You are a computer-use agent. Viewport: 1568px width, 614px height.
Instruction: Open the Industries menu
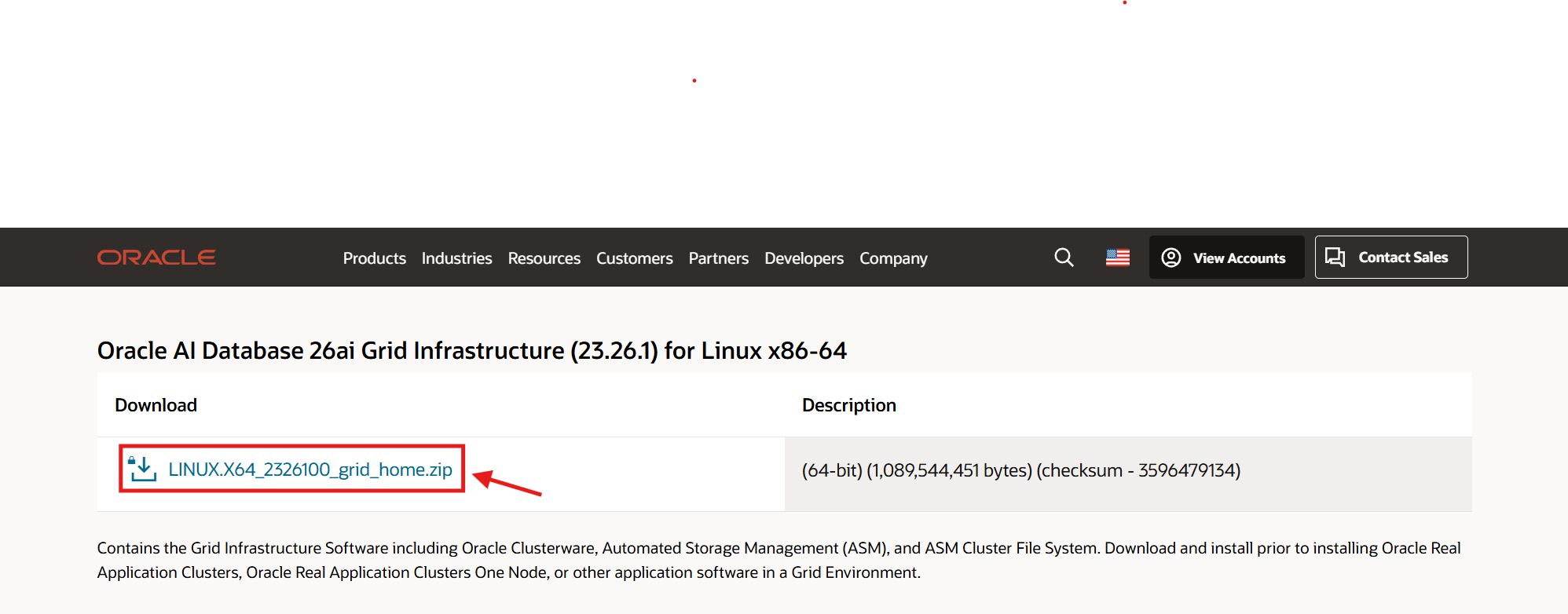pos(456,258)
